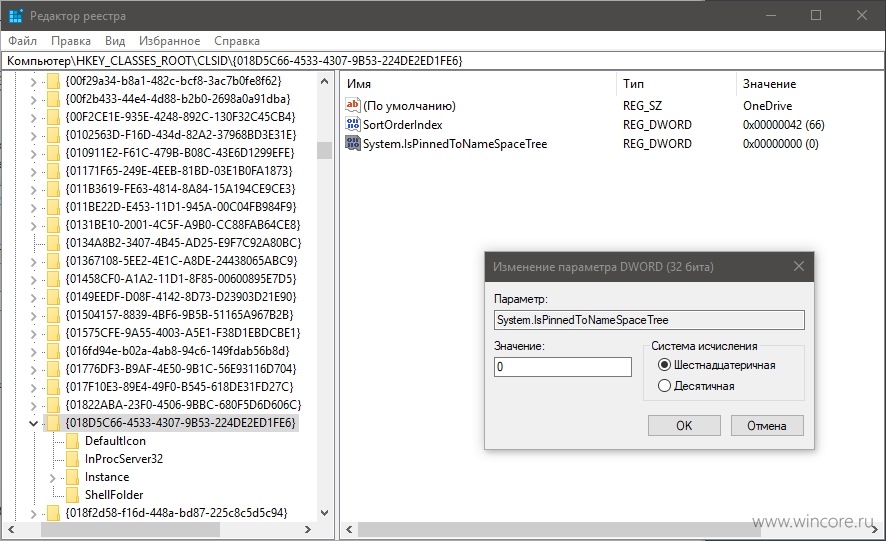The width and height of the screenshot is (886, 541).
Task: Click folder icon of {01822ABA-23F0-4506-9BBC-680F5D6D606C}
Action: pos(53,405)
